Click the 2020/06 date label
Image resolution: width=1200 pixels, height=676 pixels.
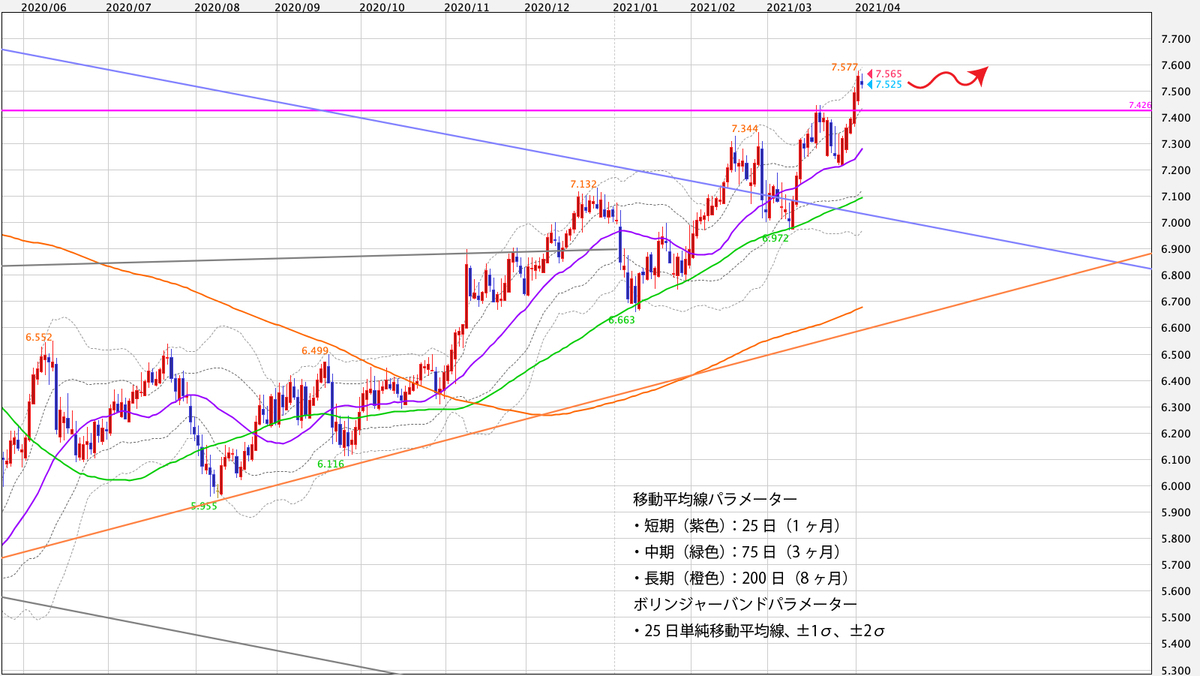[x=44, y=6]
